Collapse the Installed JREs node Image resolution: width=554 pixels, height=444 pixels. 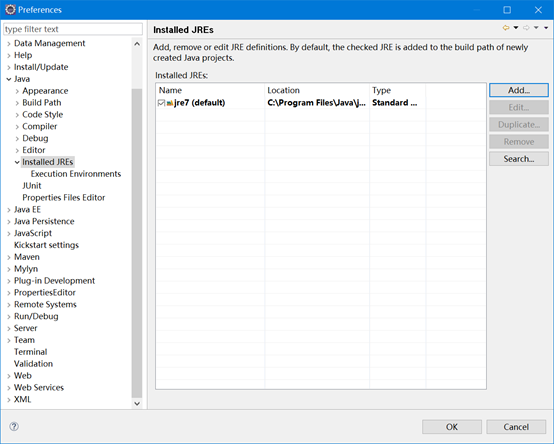pyautogui.click(x=17, y=162)
